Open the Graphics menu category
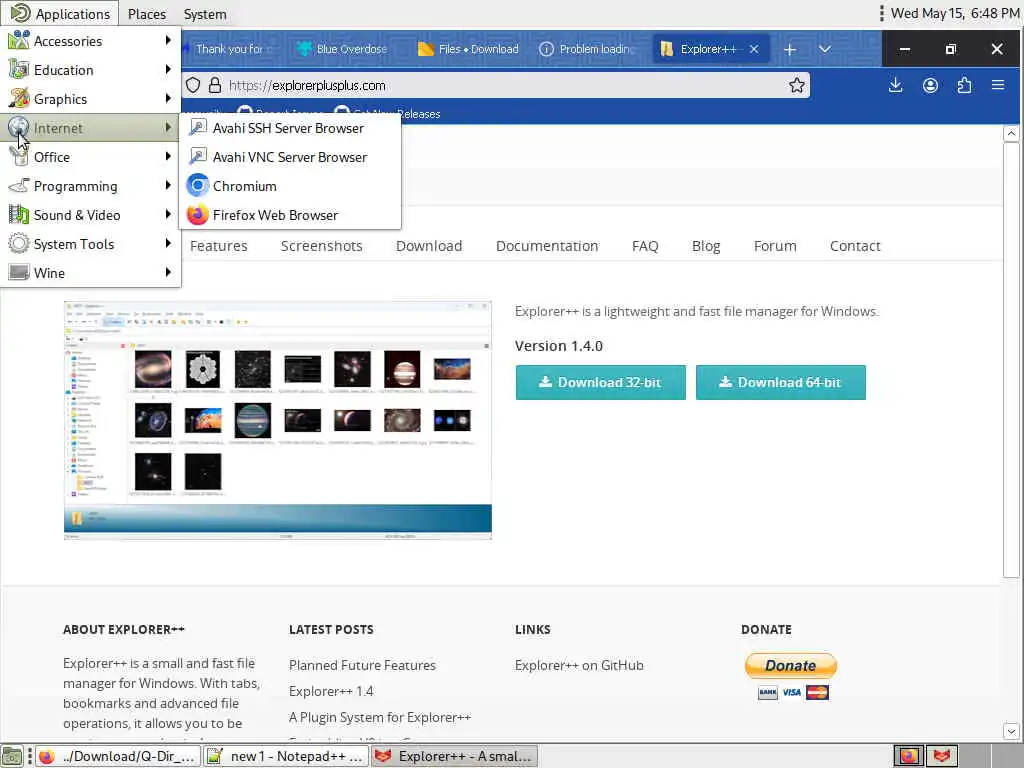Viewport: 1024px width, 768px height. [x=90, y=99]
